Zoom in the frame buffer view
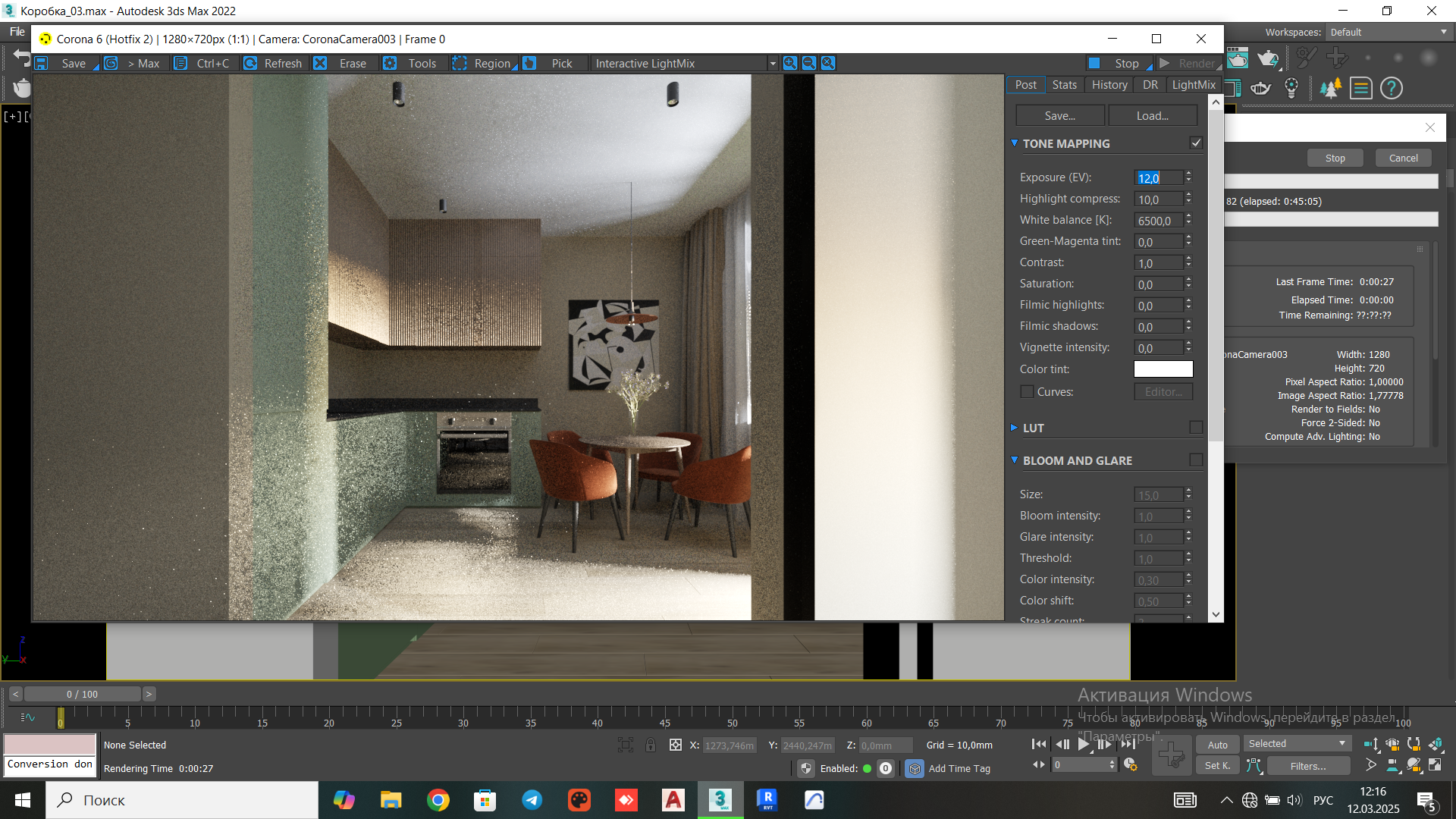The image size is (1456, 819). pyautogui.click(x=790, y=64)
